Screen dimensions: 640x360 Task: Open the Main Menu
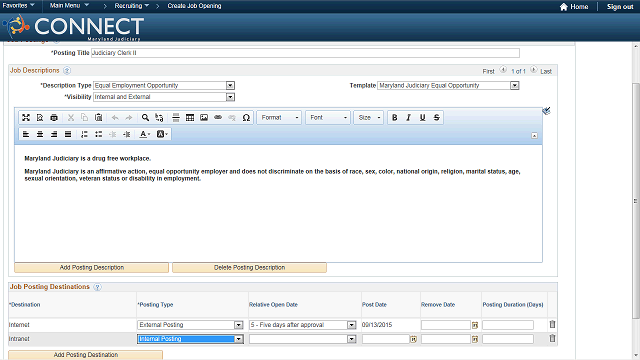coord(69,6)
